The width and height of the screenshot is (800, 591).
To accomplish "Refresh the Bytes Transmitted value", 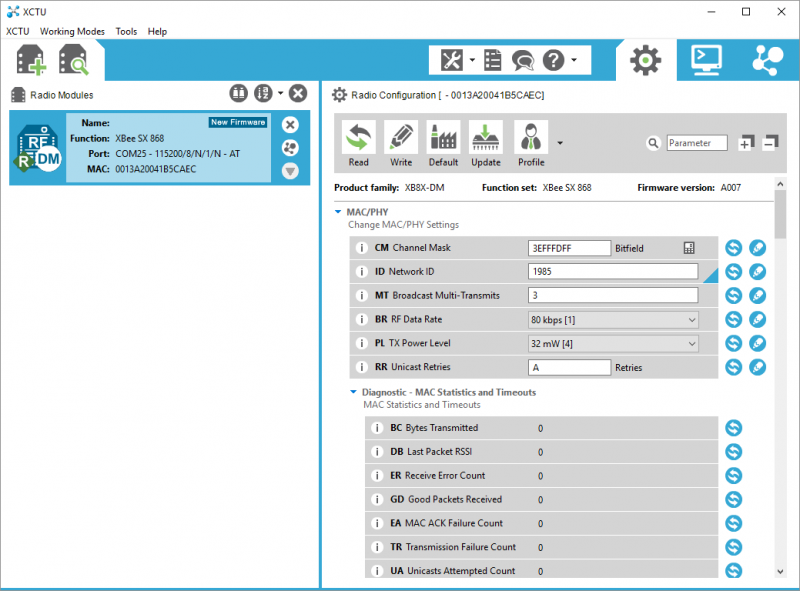I will coord(734,428).
